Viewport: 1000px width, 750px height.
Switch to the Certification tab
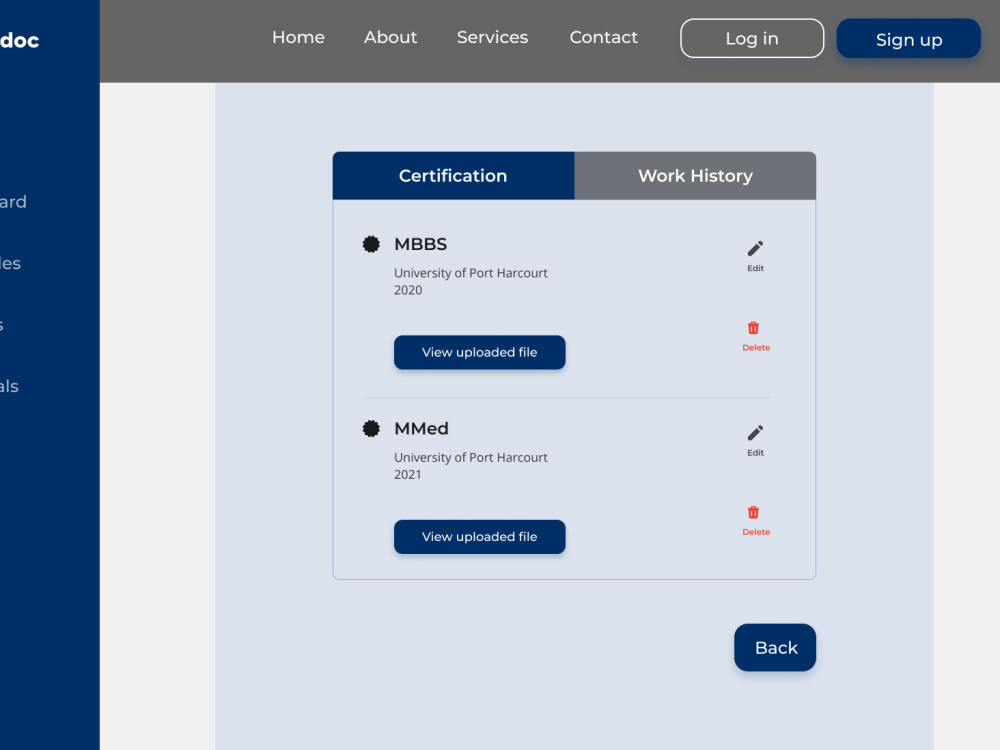tap(453, 175)
